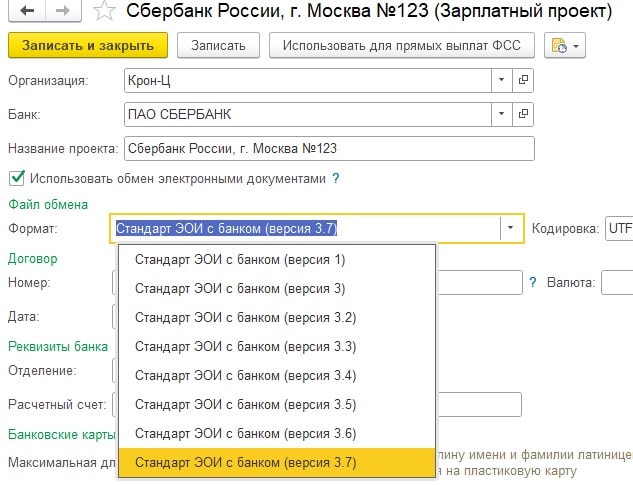Click the forward navigation arrow
Image resolution: width=633 pixels, height=485 pixels.
click(x=64, y=13)
